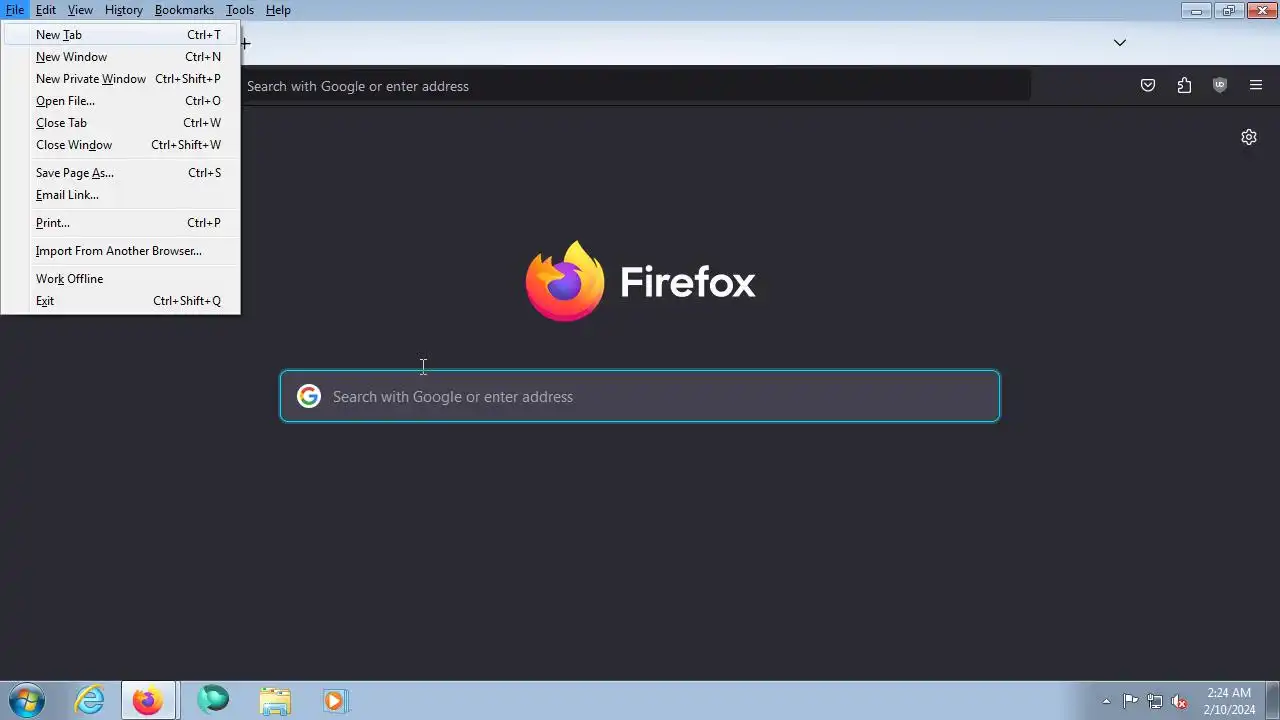This screenshot has width=1280, height=720.
Task: Open the media player taskbar icon
Action: click(335, 700)
